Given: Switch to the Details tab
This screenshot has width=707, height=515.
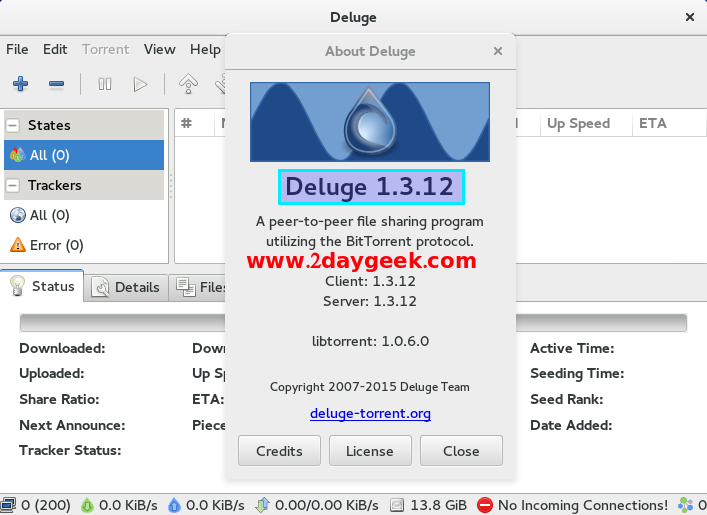Looking at the screenshot, I should coord(126,287).
